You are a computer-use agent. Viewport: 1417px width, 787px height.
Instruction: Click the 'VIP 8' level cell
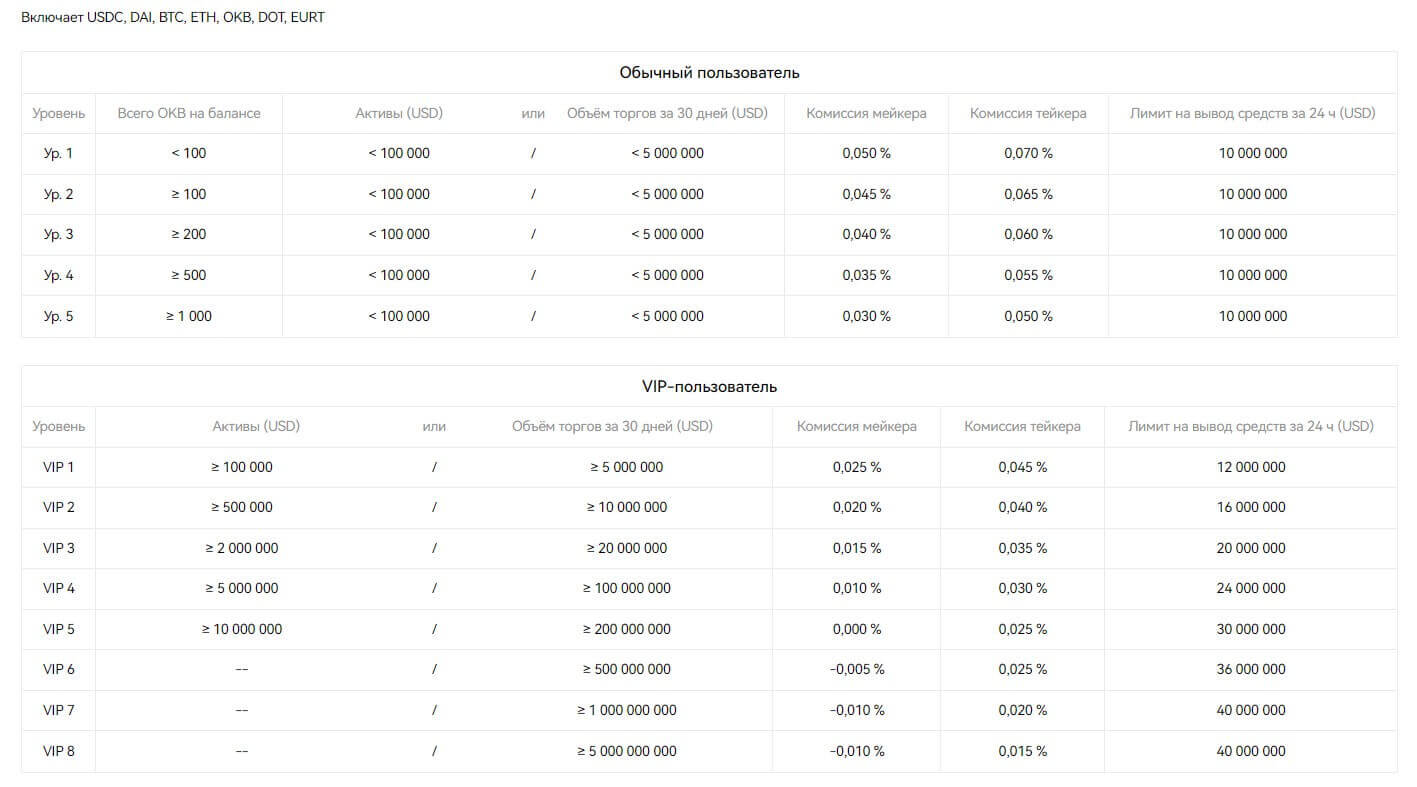pos(58,751)
